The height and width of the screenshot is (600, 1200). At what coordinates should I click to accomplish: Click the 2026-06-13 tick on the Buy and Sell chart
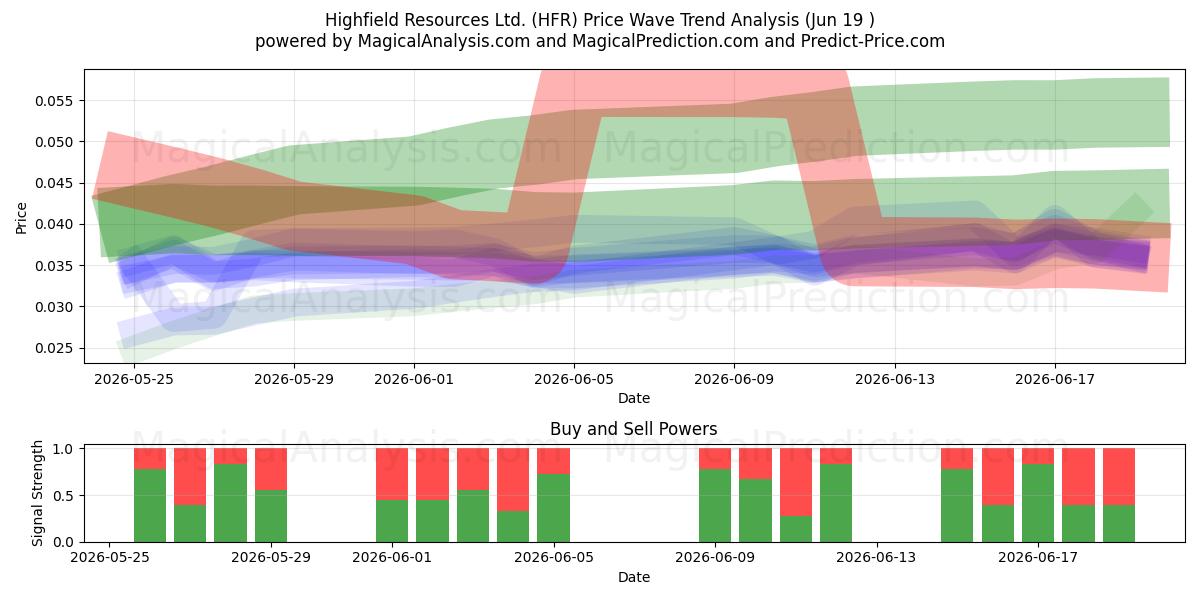877,558
